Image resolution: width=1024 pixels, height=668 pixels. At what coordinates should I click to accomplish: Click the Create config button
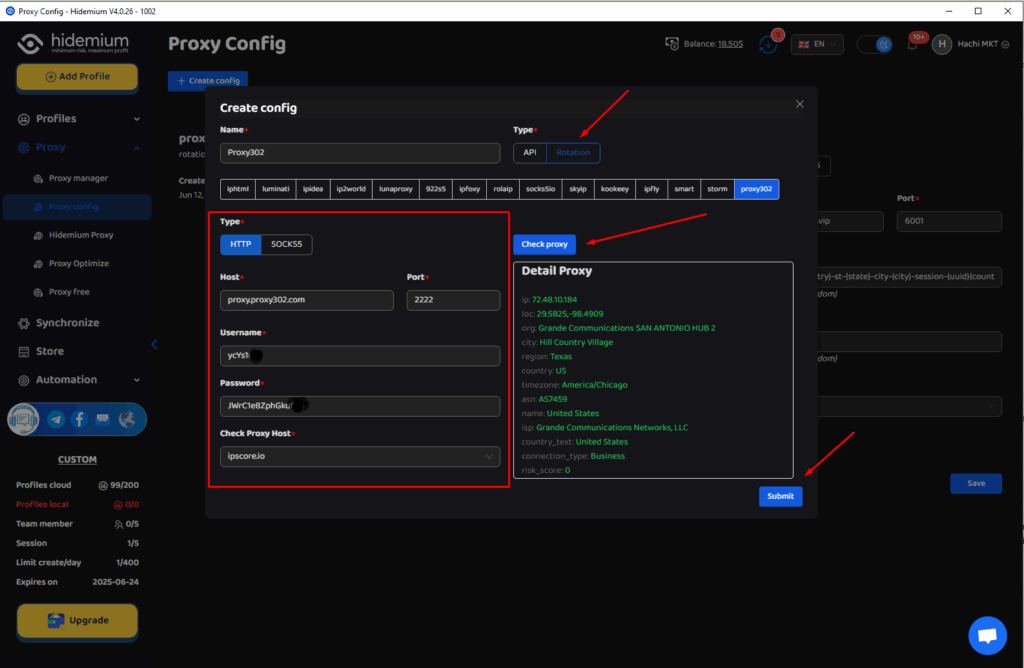click(x=208, y=81)
